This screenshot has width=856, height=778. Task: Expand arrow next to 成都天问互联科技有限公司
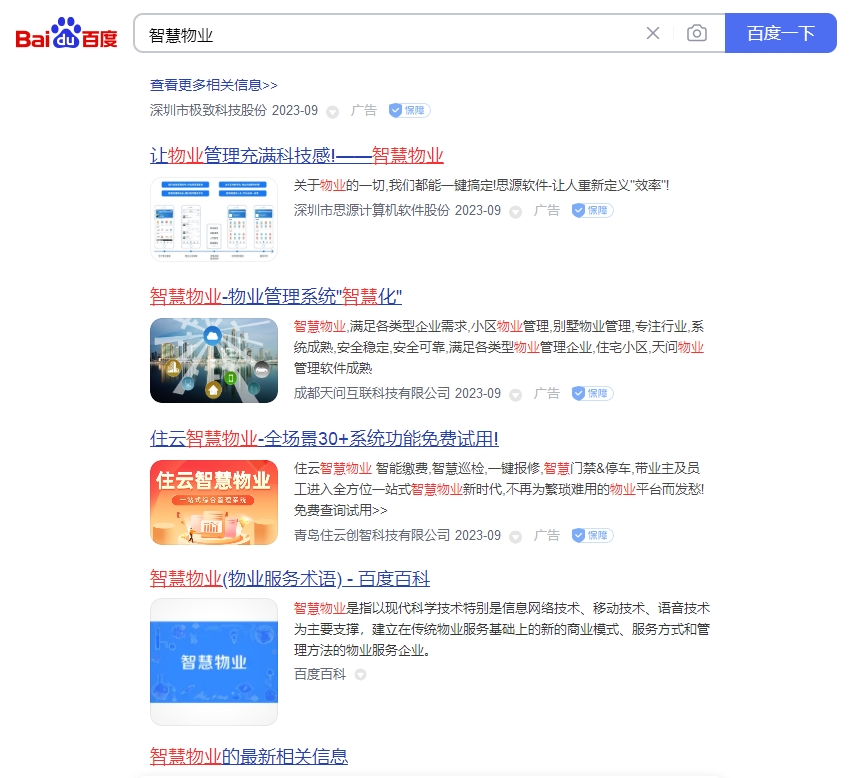point(515,395)
